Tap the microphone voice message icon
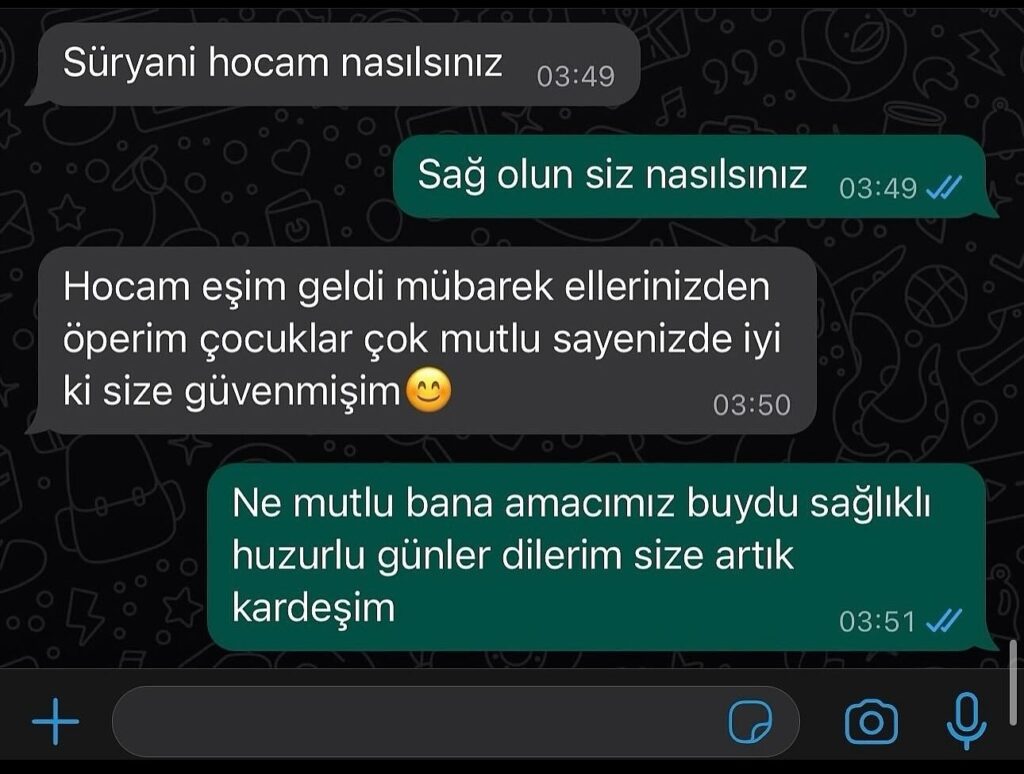 pos(967,721)
